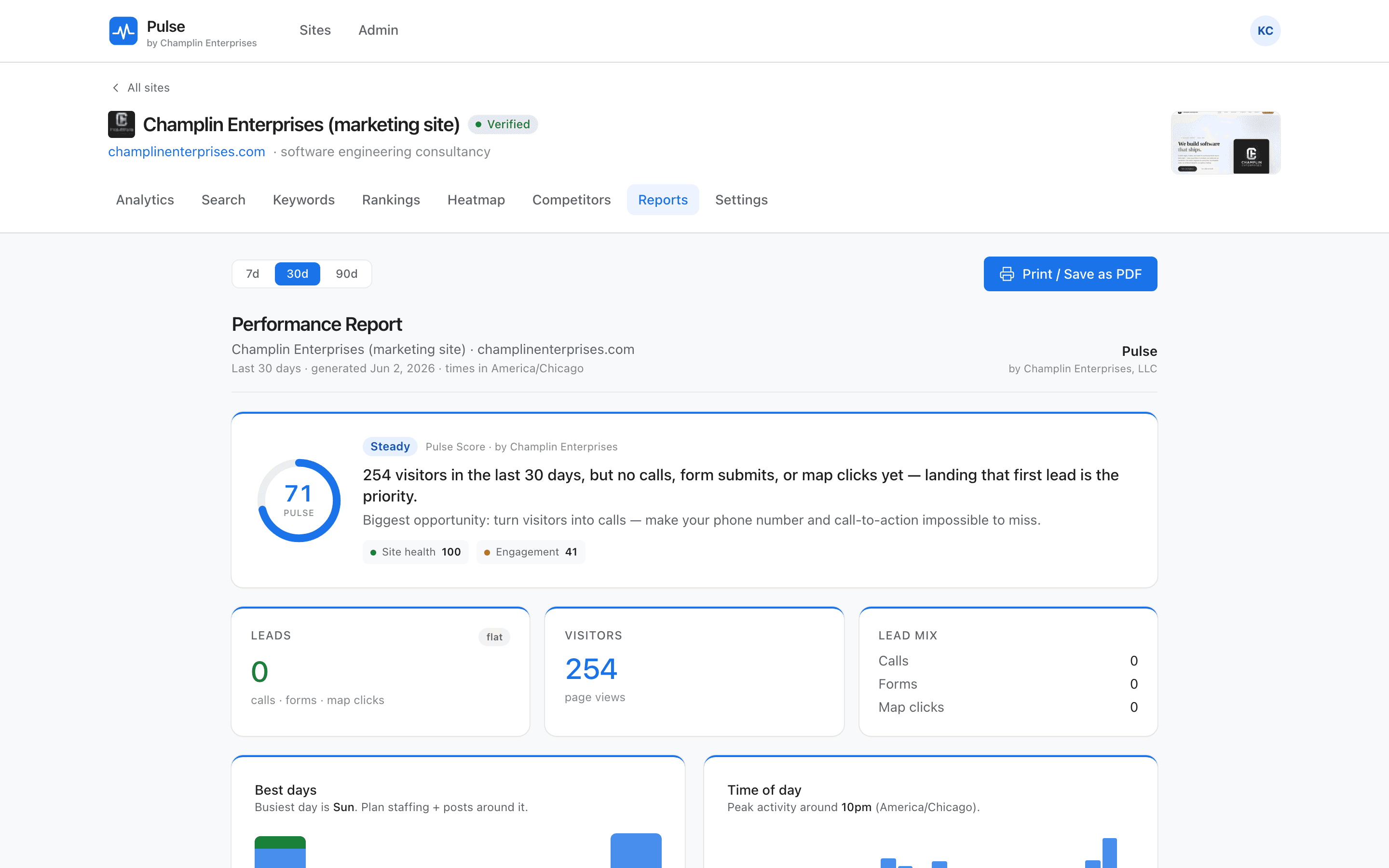Click 'calls · forms · map clicks' label
The image size is (1389, 868).
coord(317,700)
